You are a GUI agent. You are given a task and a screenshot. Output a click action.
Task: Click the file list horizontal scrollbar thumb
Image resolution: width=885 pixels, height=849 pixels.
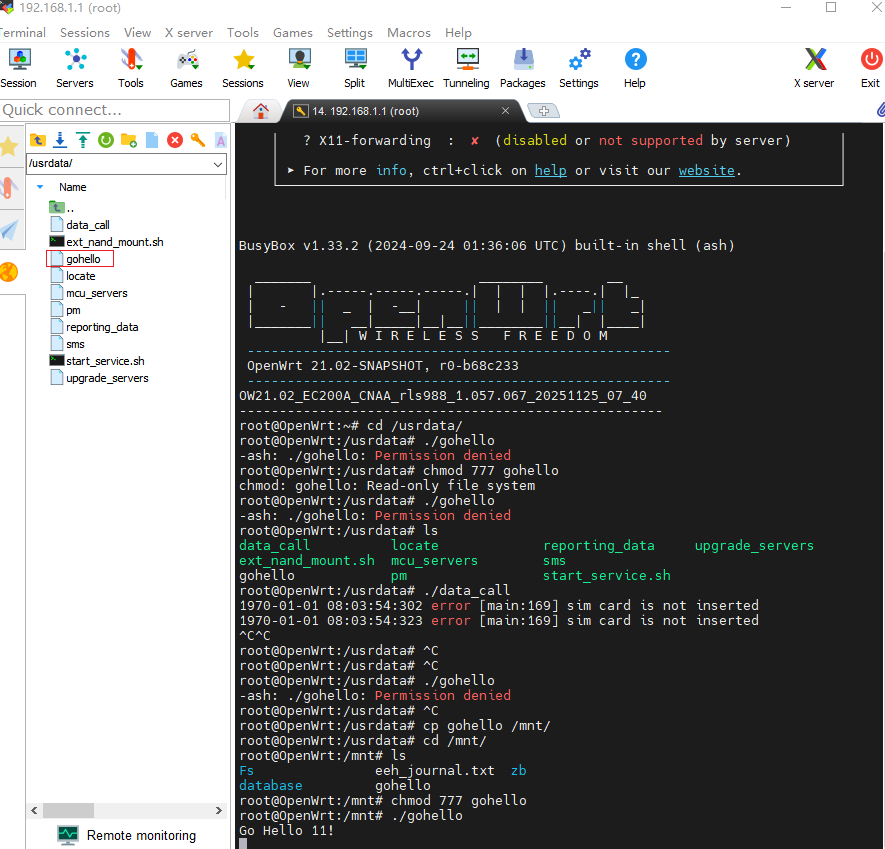[68, 811]
